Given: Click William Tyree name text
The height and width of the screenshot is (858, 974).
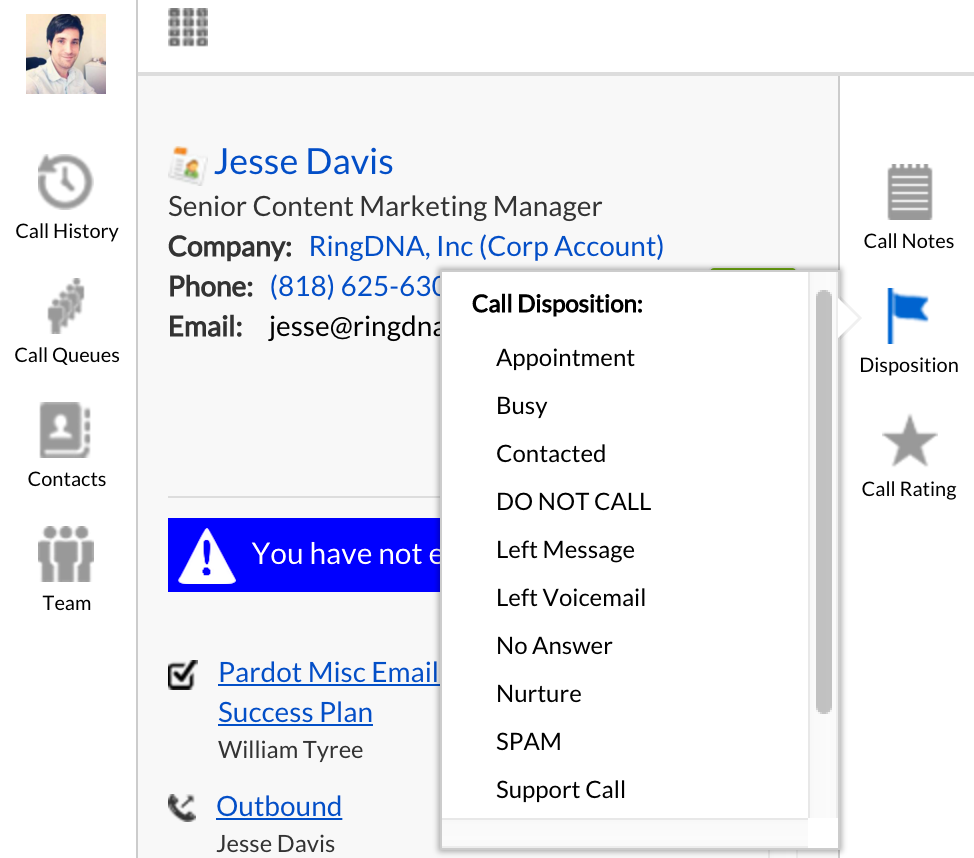Looking at the screenshot, I should click(291, 750).
